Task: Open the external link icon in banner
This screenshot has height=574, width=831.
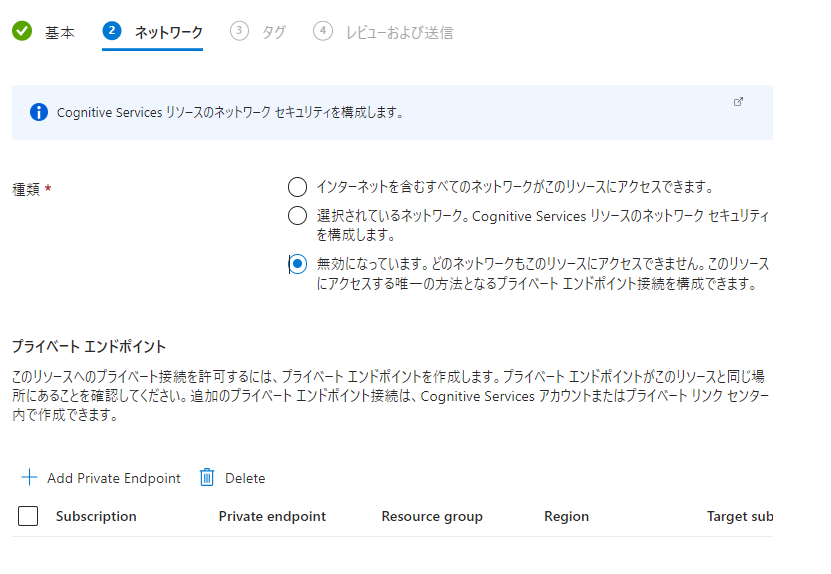Action: (739, 102)
